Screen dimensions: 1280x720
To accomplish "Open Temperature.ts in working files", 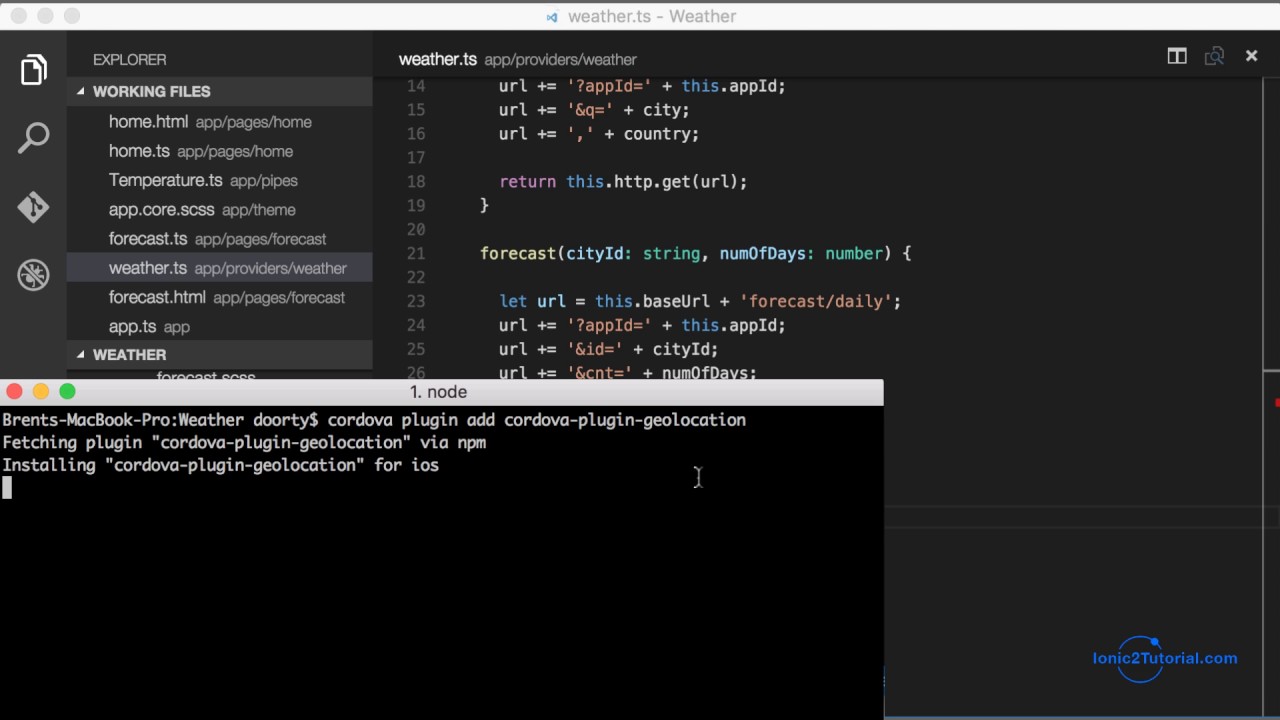I will pos(220,180).
